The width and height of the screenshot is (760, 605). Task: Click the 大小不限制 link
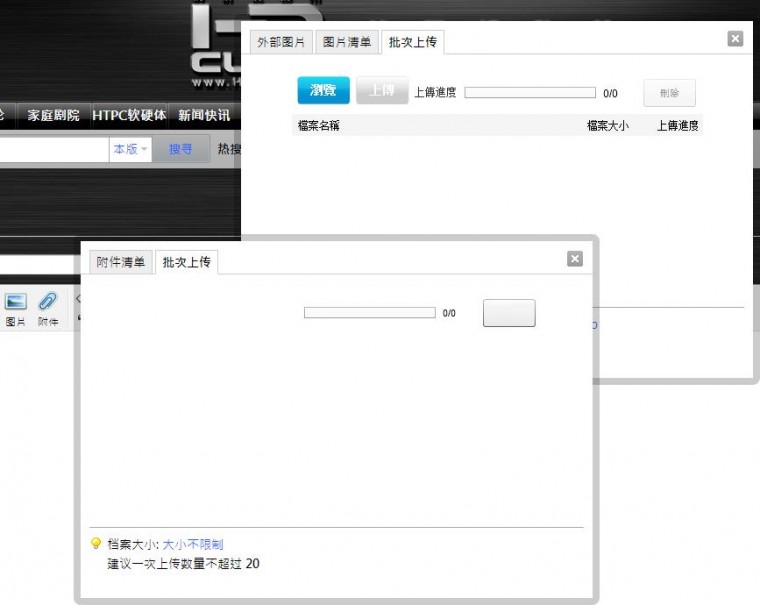coord(192,544)
